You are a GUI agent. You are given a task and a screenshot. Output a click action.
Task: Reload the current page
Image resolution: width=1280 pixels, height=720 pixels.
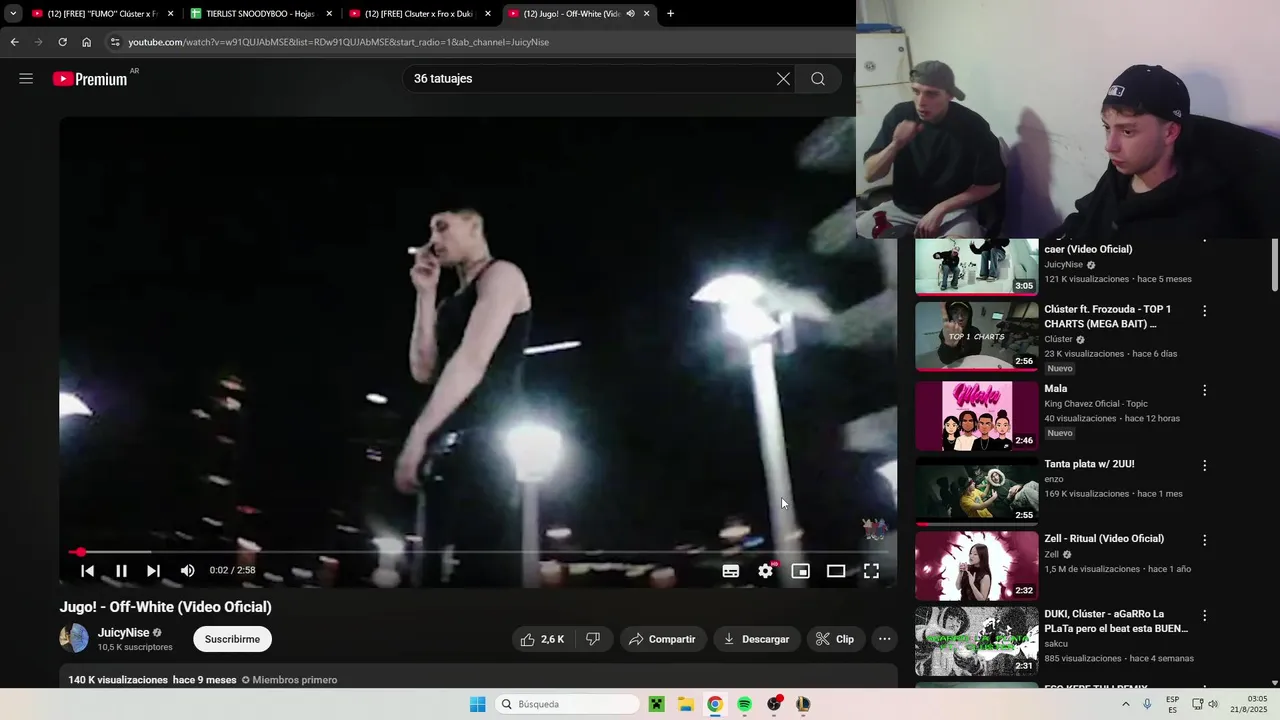point(62,42)
